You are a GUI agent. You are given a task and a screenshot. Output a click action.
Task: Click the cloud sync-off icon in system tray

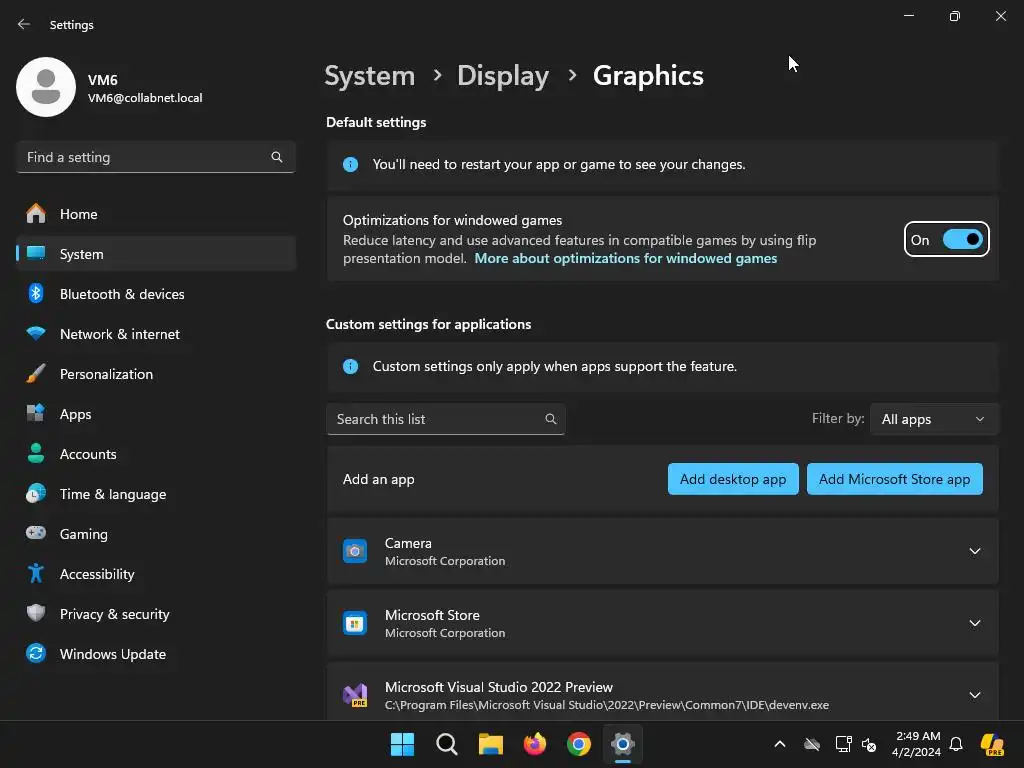[812, 744]
